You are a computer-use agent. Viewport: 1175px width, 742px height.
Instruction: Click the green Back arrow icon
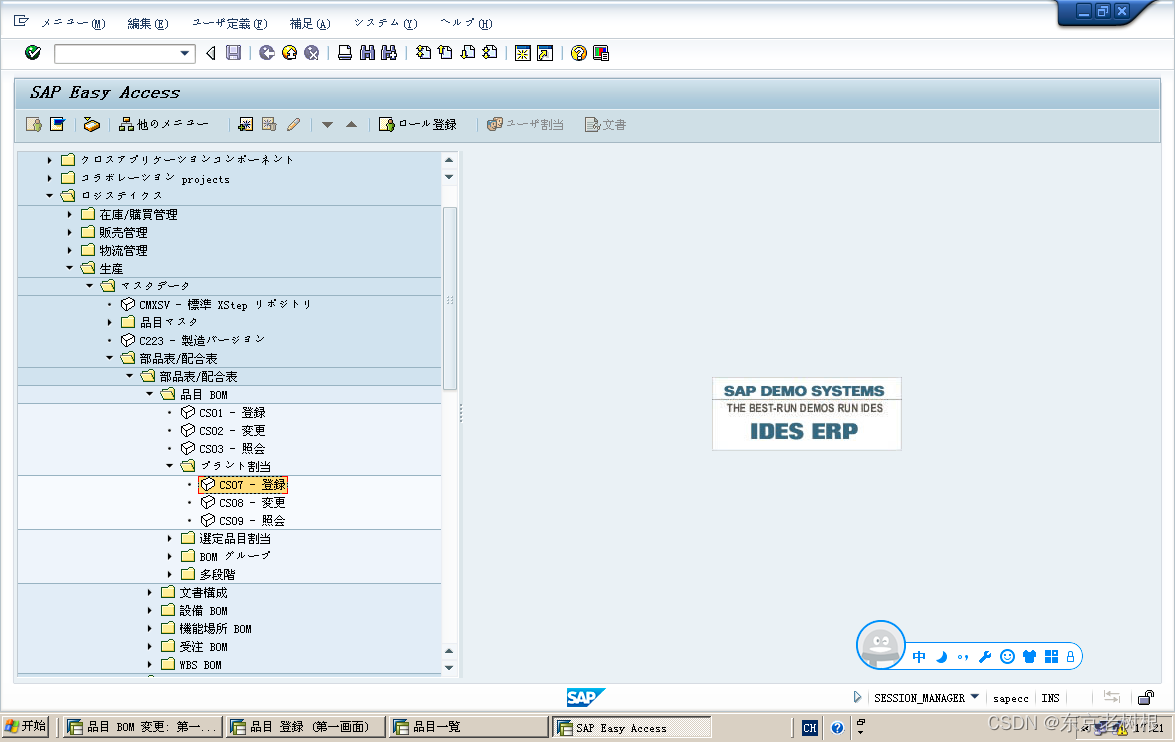click(266, 52)
